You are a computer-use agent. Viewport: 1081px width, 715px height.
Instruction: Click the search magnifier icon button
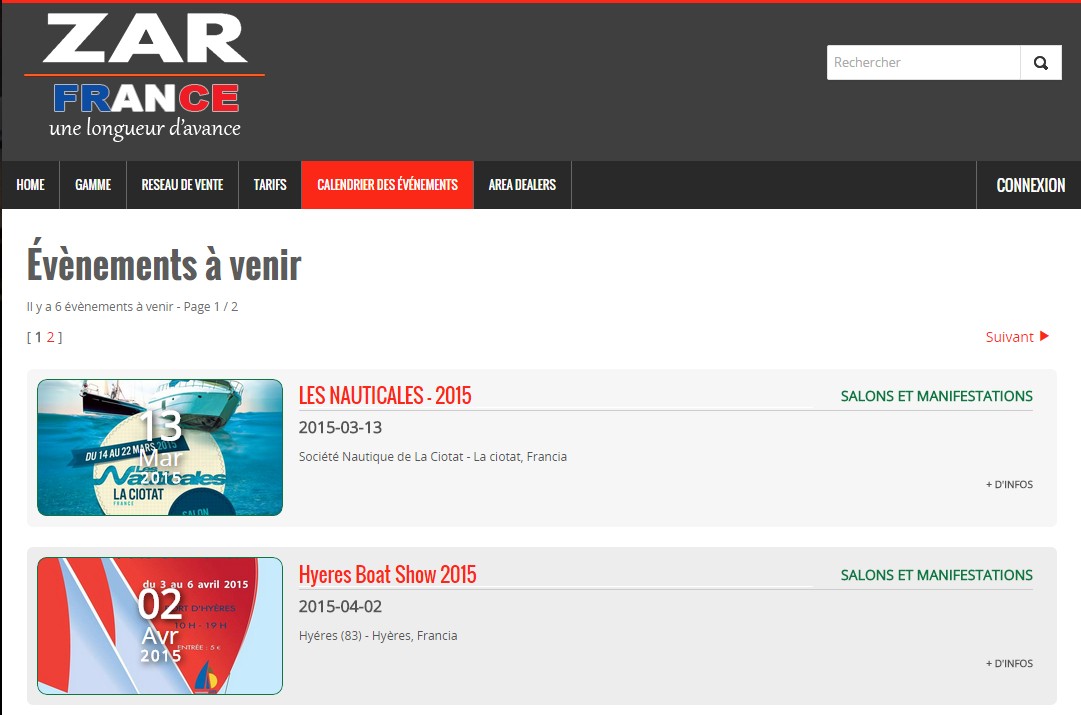coord(1040,63)
